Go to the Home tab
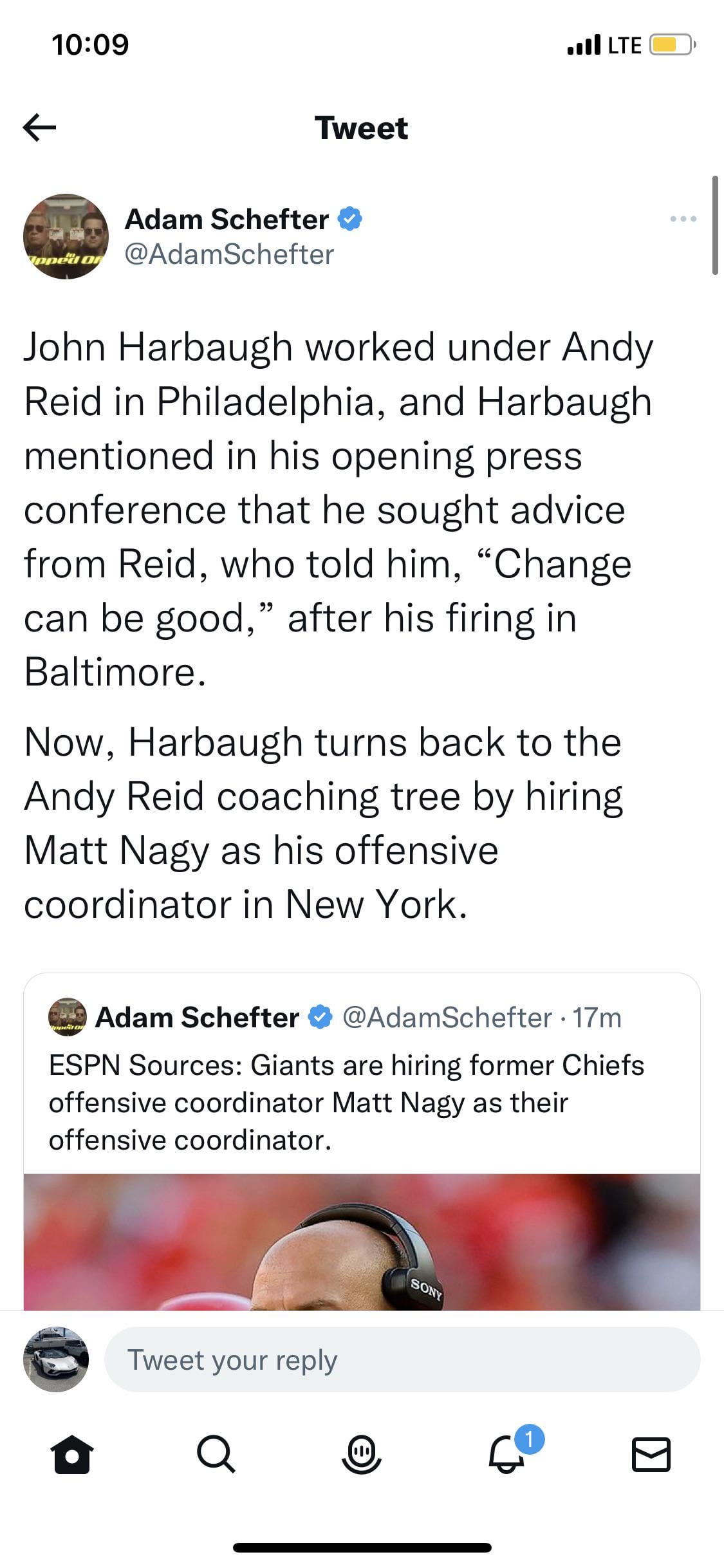Image resolution: width=724 pixels, height=1568 pixels. click(72, 1455)
